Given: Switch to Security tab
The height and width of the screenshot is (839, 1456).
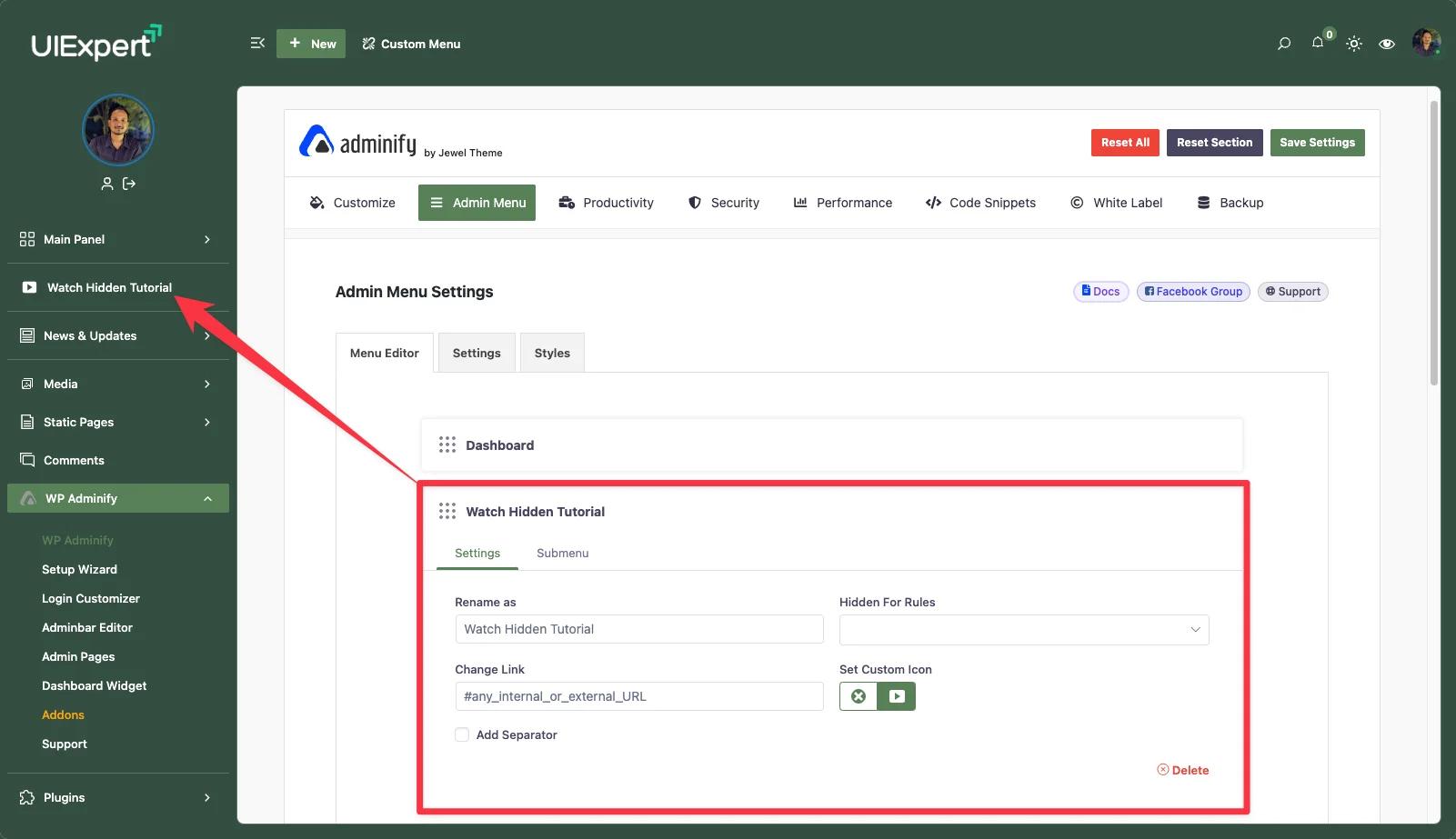Looking at the screenshot, I should point(724,203).
